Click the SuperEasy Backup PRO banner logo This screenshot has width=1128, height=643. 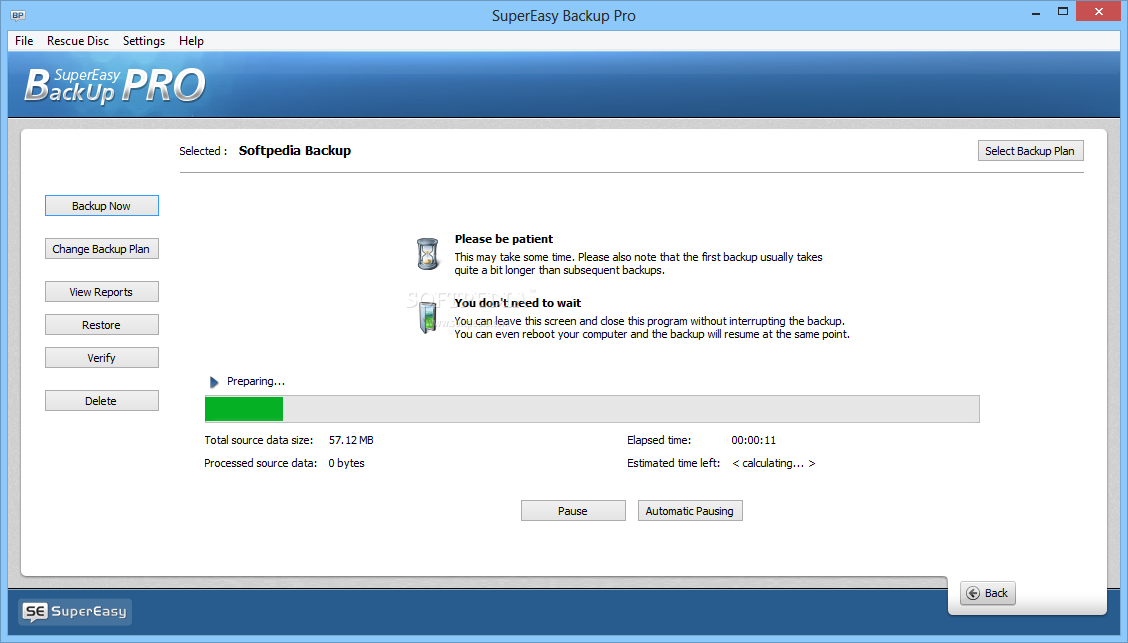point(115,86)
